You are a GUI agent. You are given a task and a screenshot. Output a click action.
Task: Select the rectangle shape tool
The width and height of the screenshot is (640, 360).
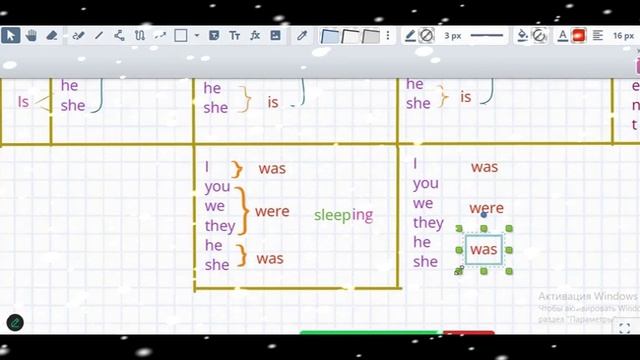[x=181, y=36]
